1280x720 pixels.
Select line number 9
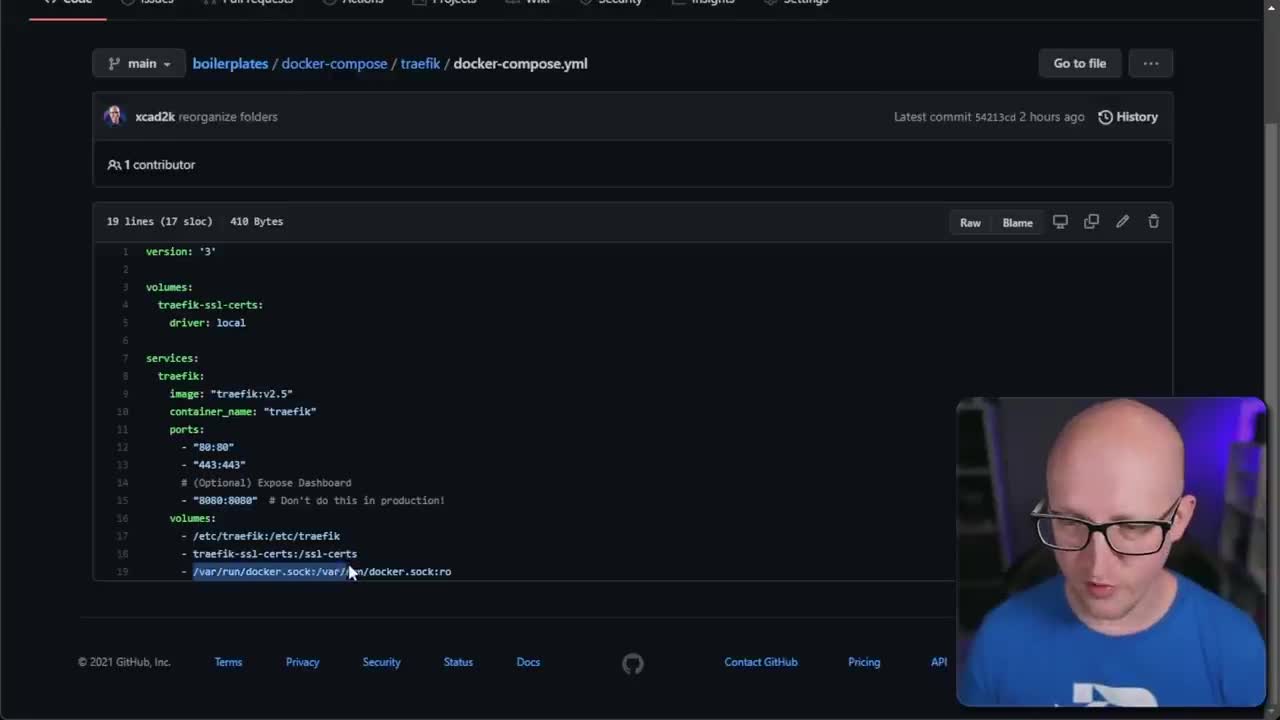[124, 394]
